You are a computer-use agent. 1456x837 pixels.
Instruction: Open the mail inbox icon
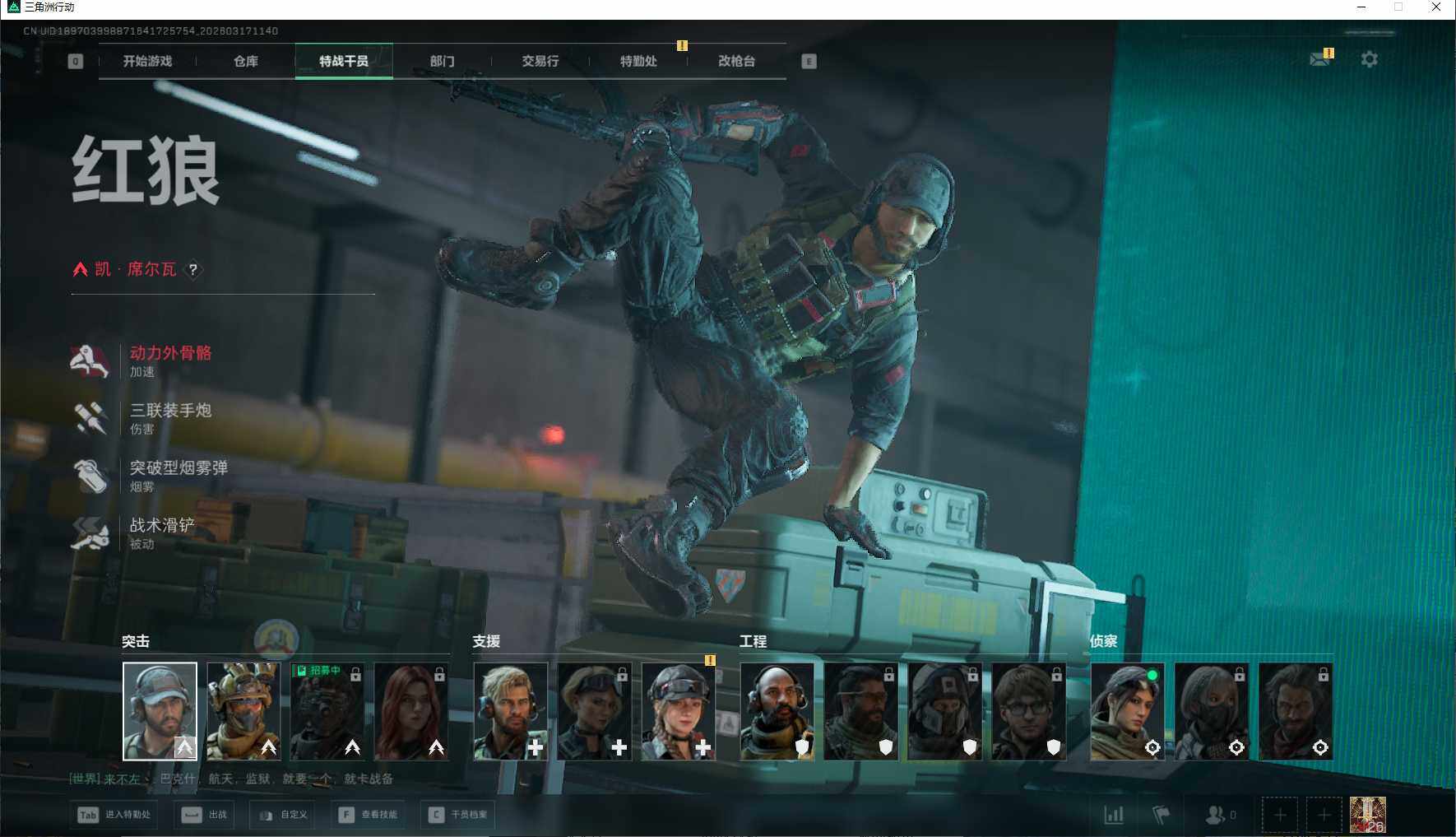pyautogui.click(x=1319, y=59)
